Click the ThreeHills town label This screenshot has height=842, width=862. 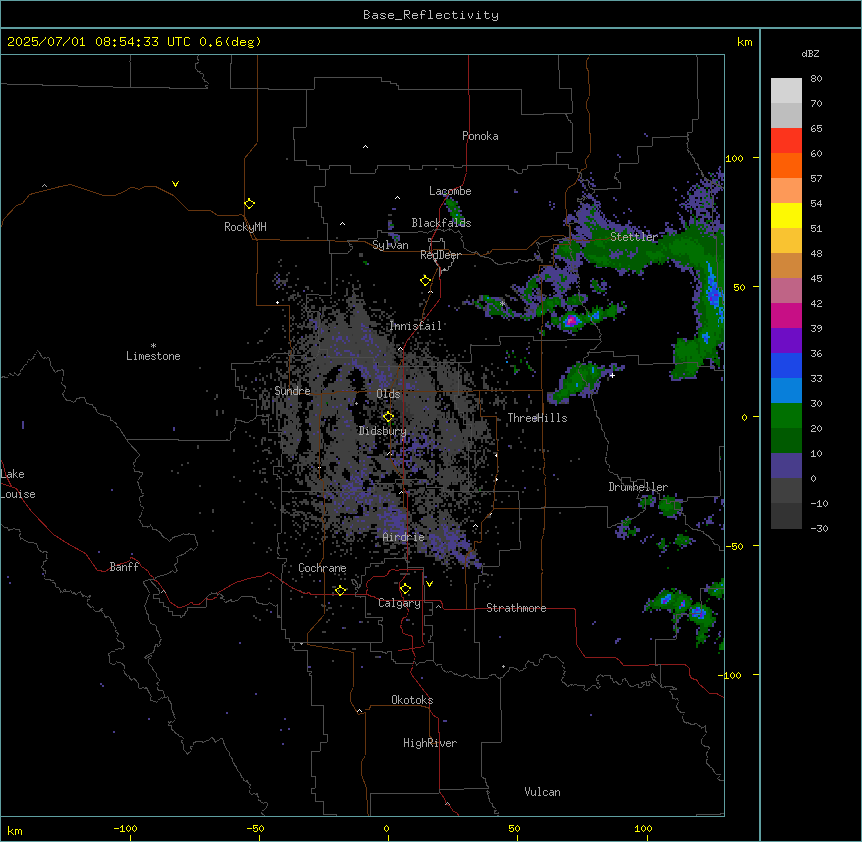[537, 418]
